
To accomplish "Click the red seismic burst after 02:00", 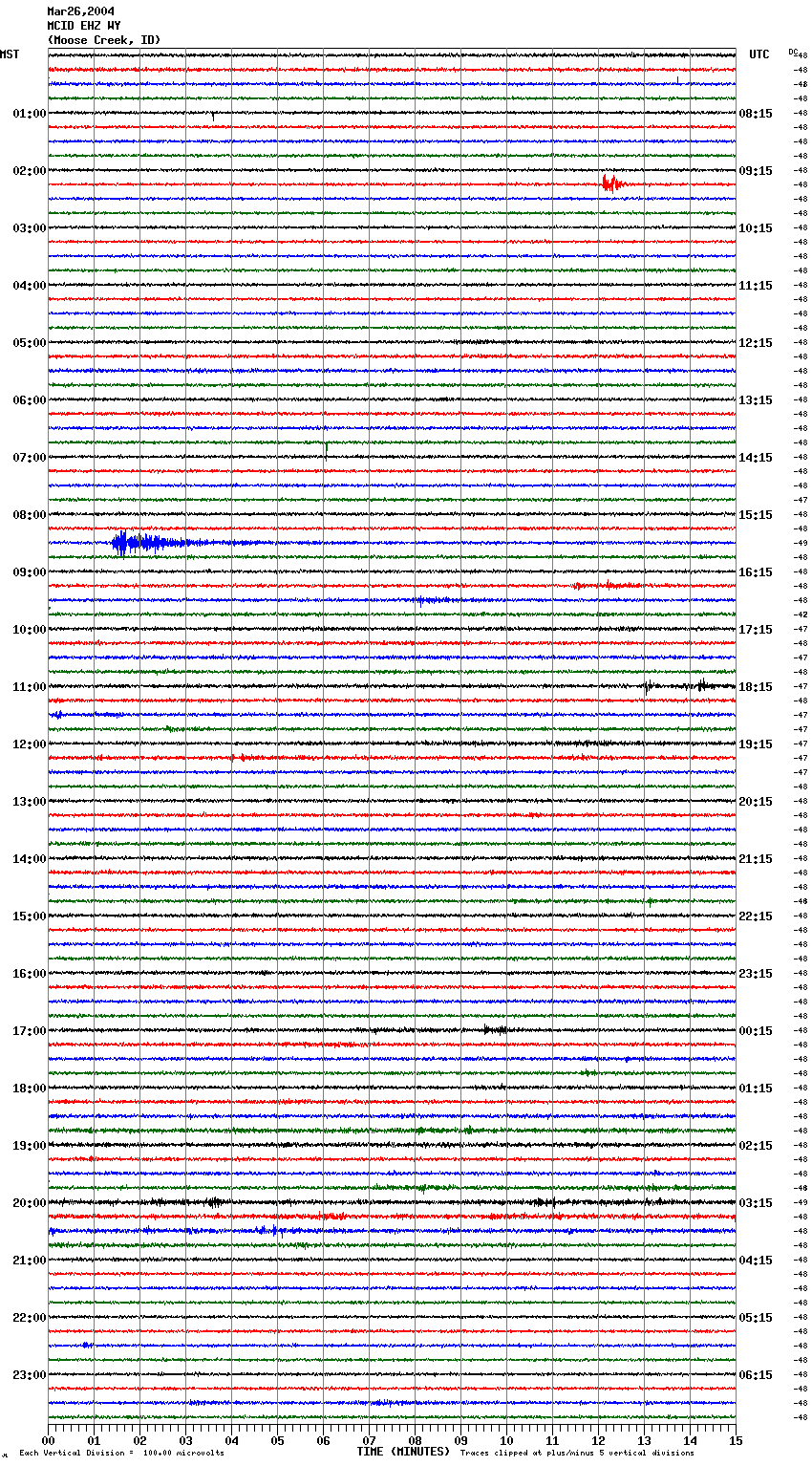I will click(x=613, y=183).
